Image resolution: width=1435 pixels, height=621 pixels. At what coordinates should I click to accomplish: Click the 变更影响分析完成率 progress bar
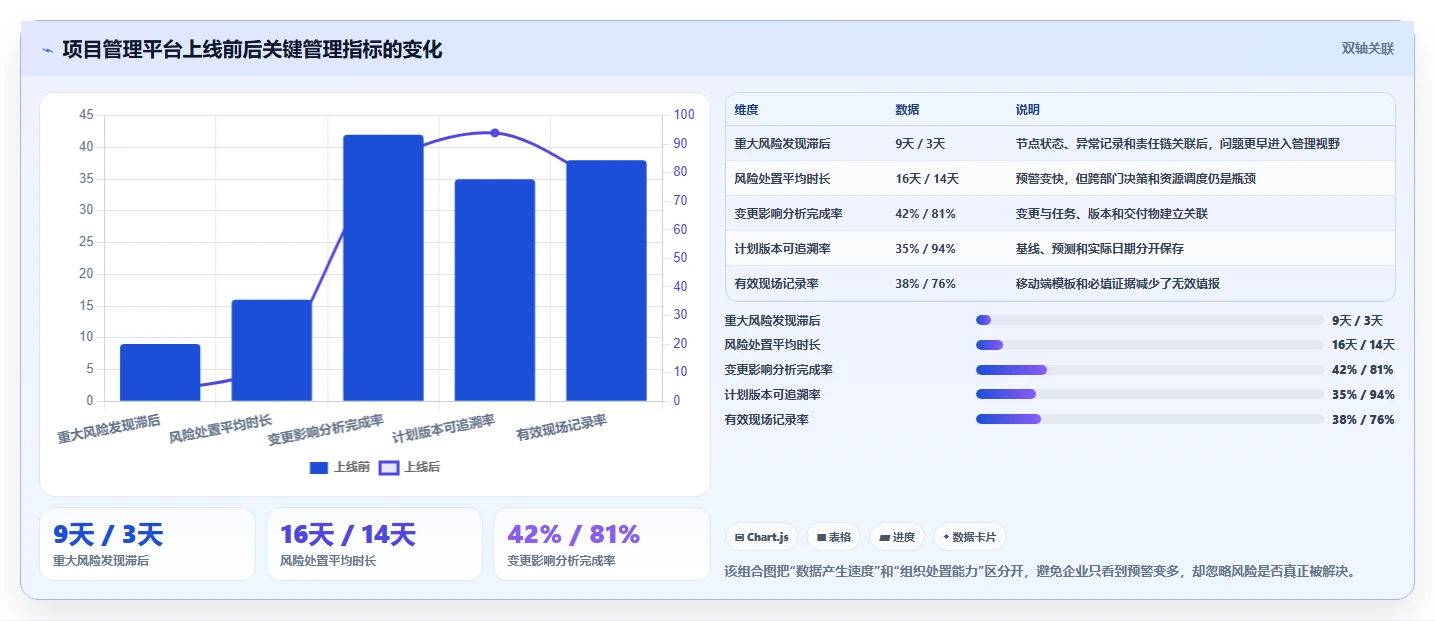pos(1150,370)
